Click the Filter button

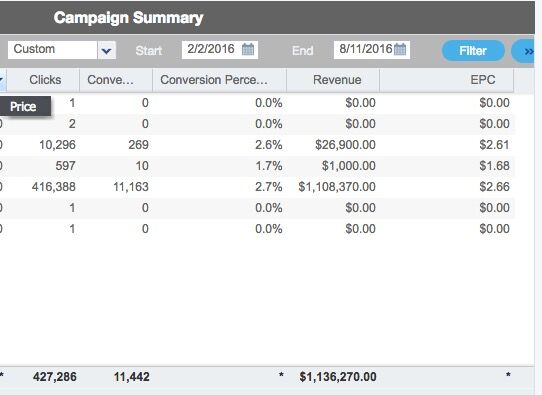point(473,51)
